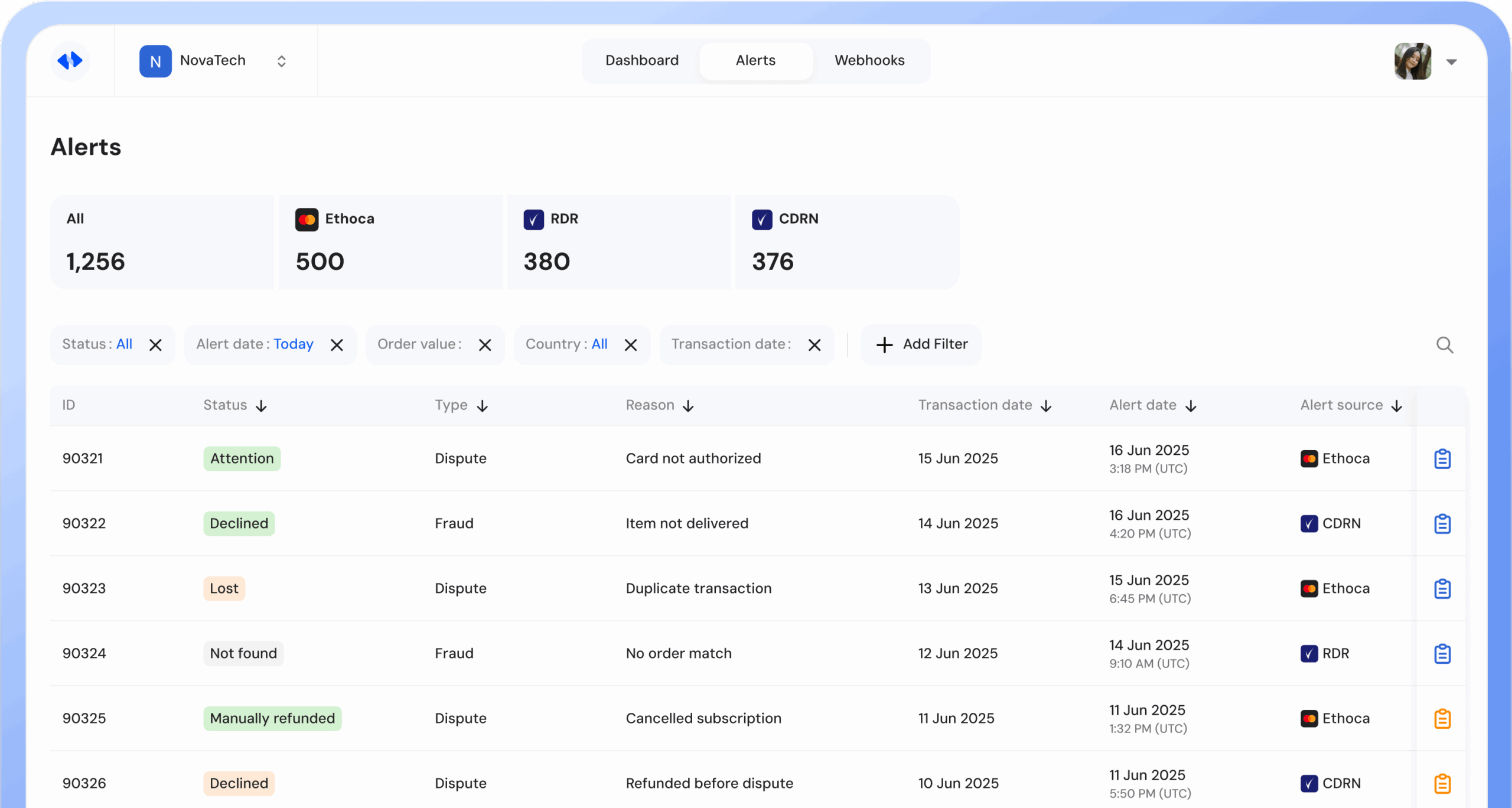Select alert ID 90324
1512x808 pixels.
84,654
